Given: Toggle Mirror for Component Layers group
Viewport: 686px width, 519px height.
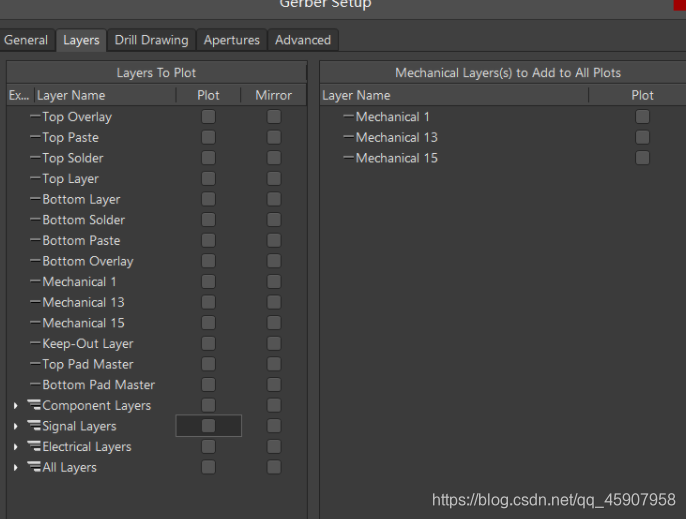Looking at the screenshot, I should [274, 405].
